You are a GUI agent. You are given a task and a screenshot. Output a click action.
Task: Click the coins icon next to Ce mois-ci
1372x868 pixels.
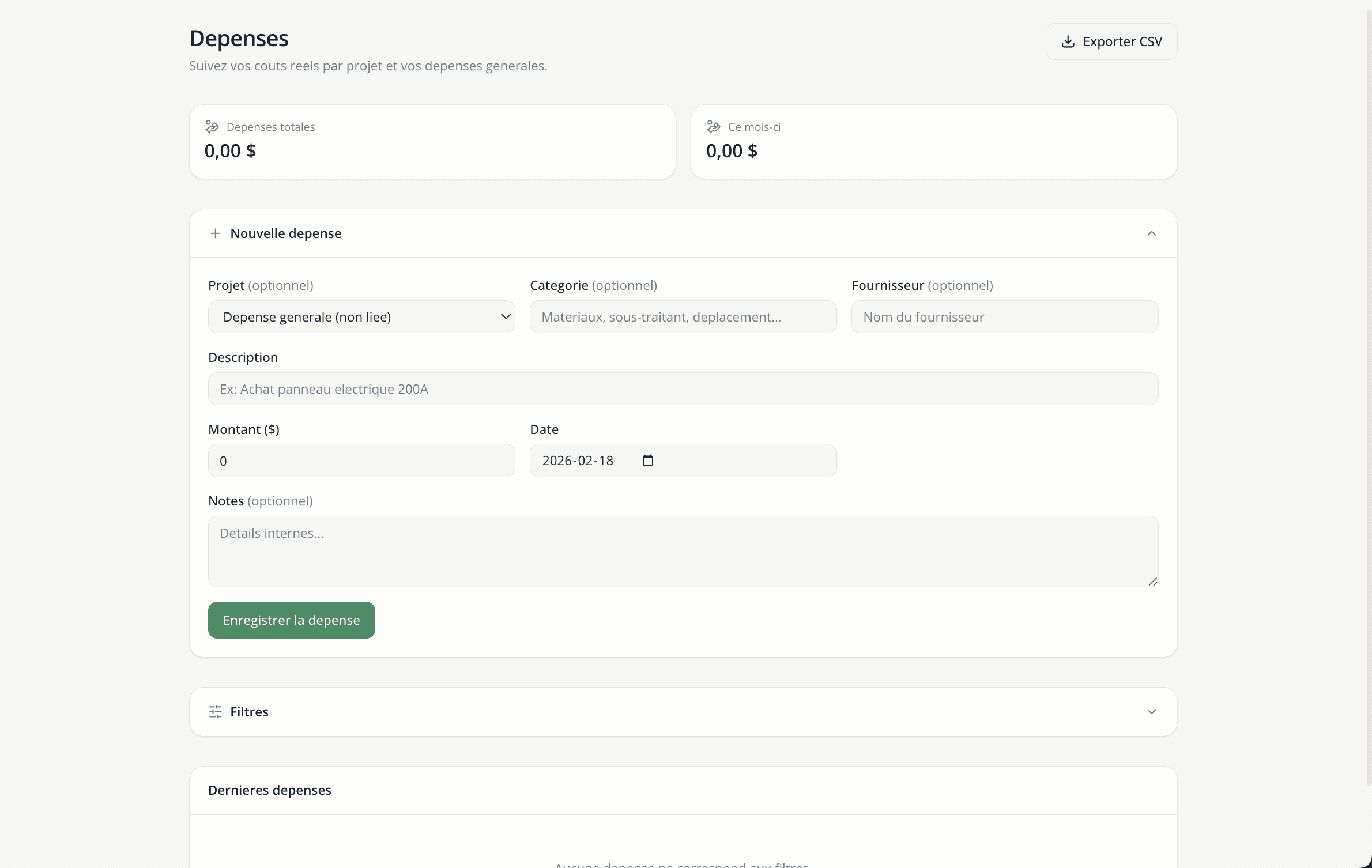714,127
